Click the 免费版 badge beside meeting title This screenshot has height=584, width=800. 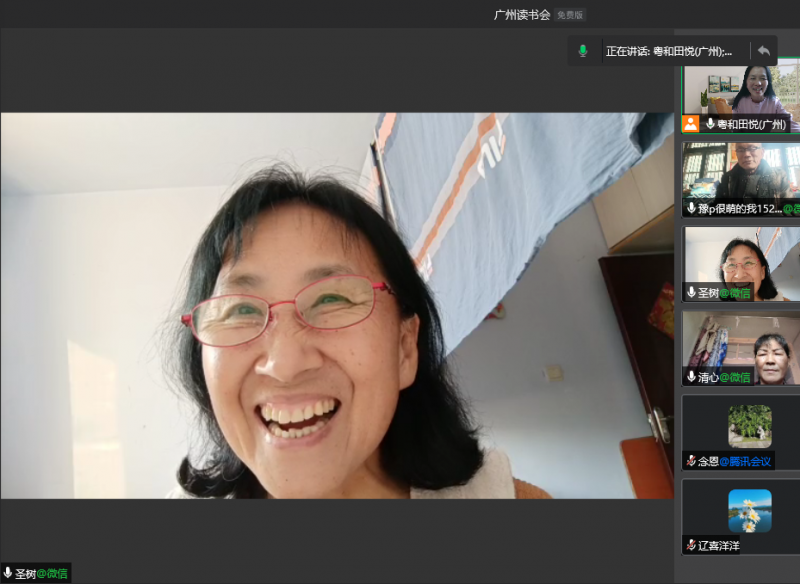(571, 15)
